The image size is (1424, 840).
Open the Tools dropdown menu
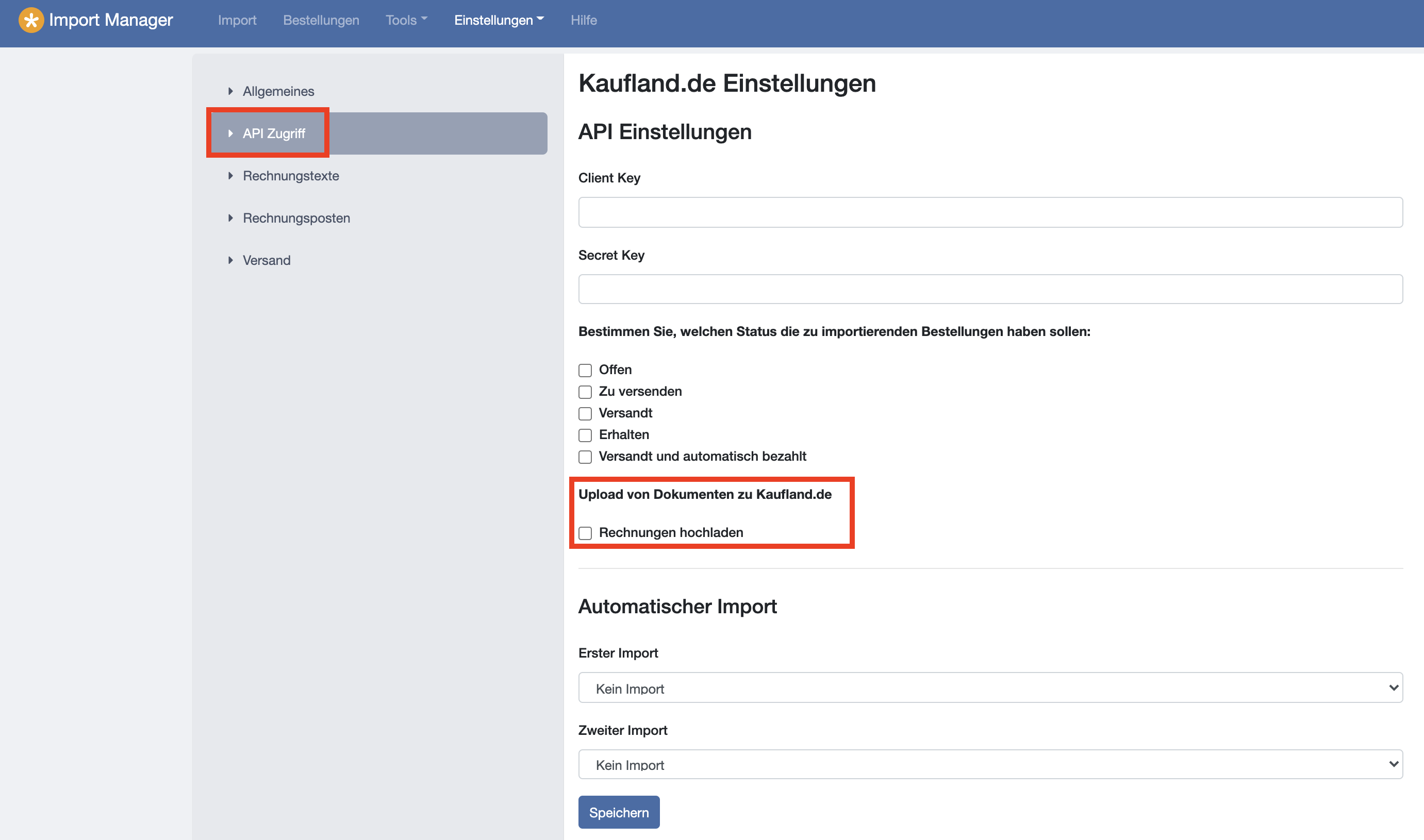pyautogui.click(x=407, y=21)
